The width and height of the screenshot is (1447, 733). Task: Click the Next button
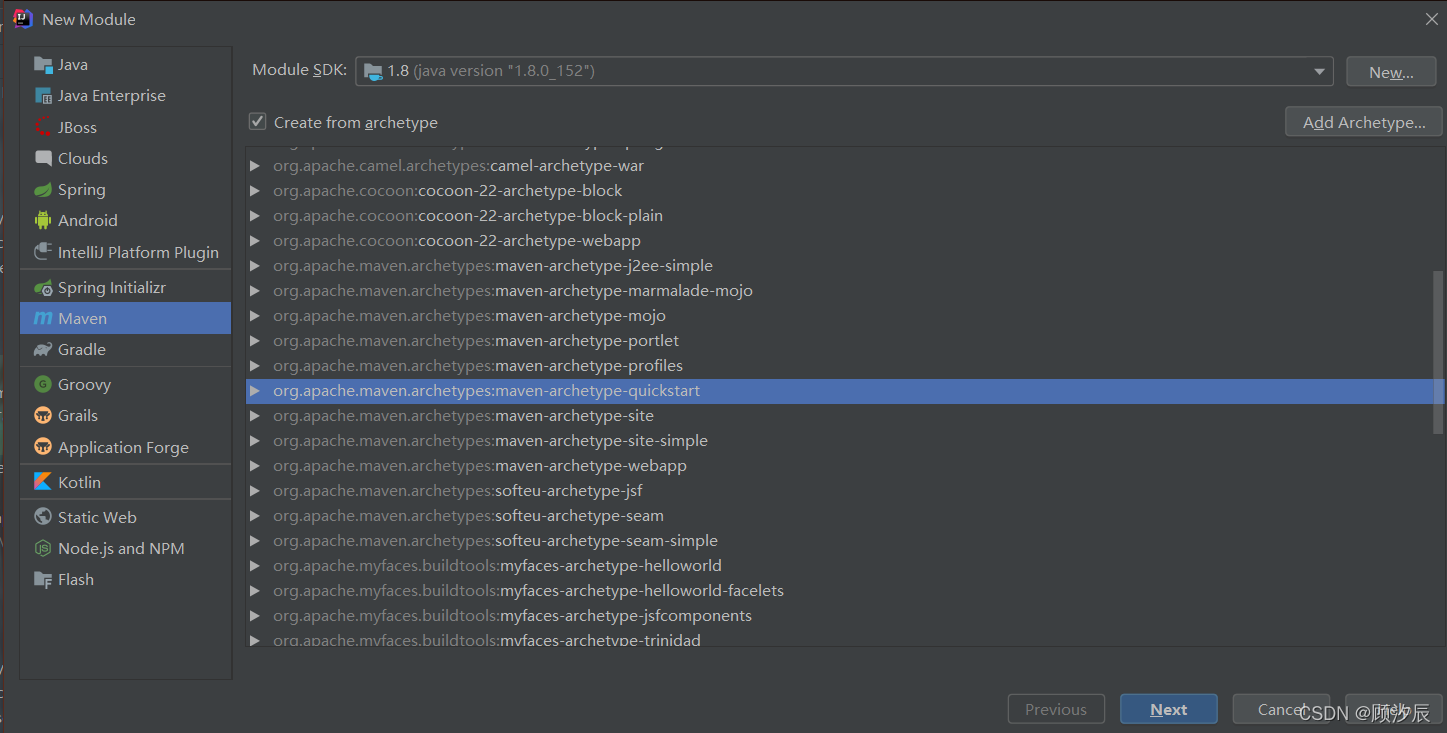tap(1168, 709)
